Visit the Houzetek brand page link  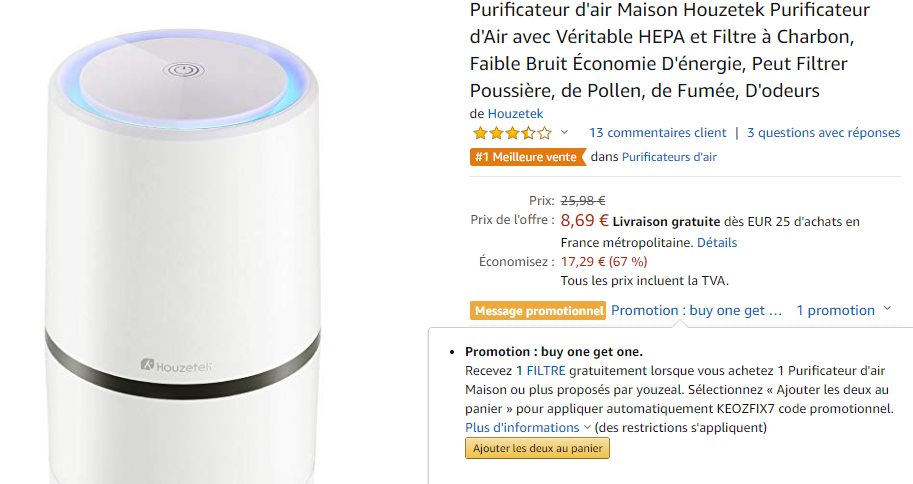click(515, 113)
